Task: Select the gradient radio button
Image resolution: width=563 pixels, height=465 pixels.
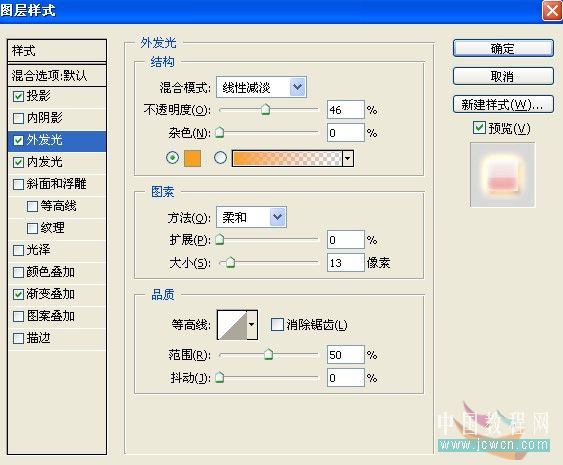Action: click(220, 158)
